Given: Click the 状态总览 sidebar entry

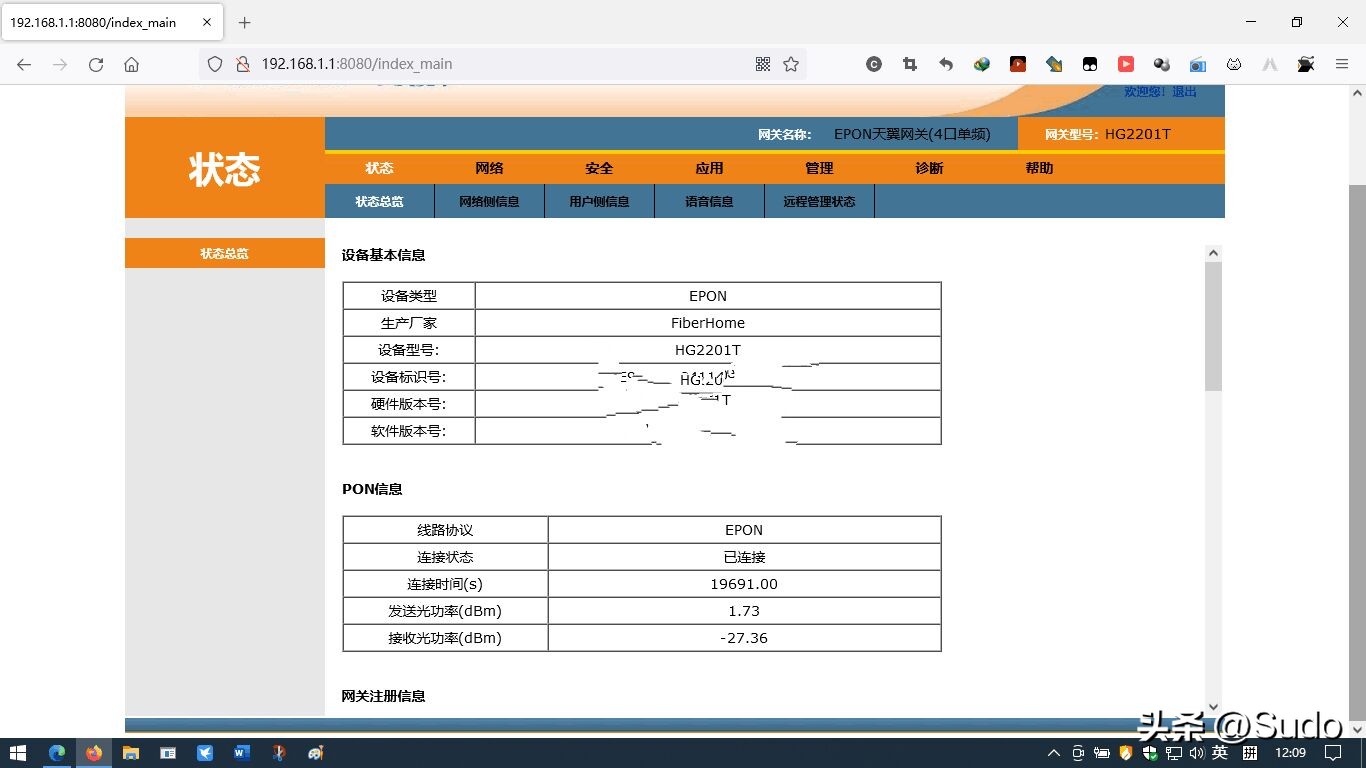Looking at the screenshot, I should click(224, 253).
